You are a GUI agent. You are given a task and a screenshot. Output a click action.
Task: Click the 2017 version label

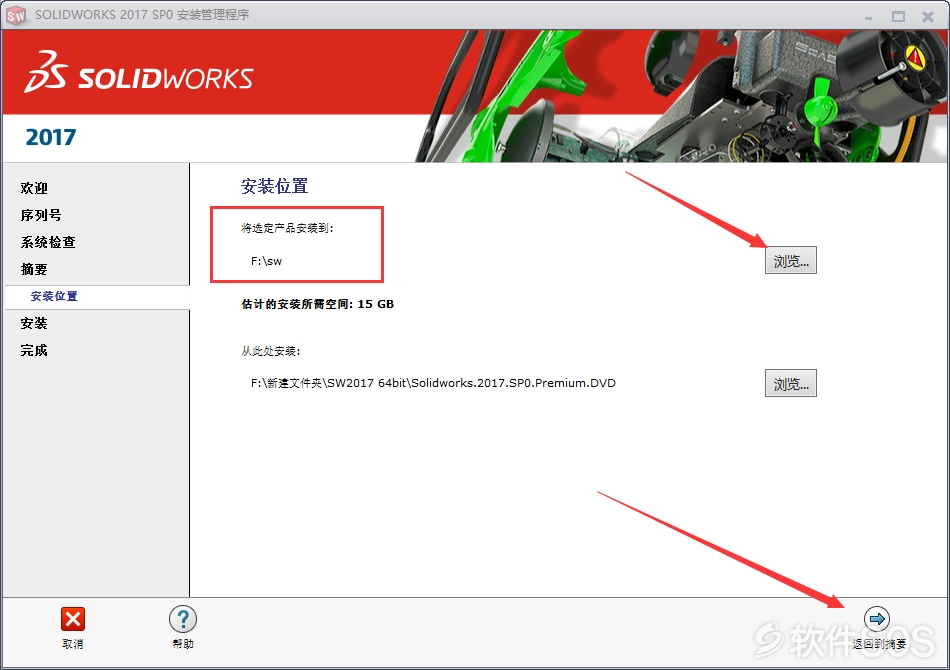point(51,138)
